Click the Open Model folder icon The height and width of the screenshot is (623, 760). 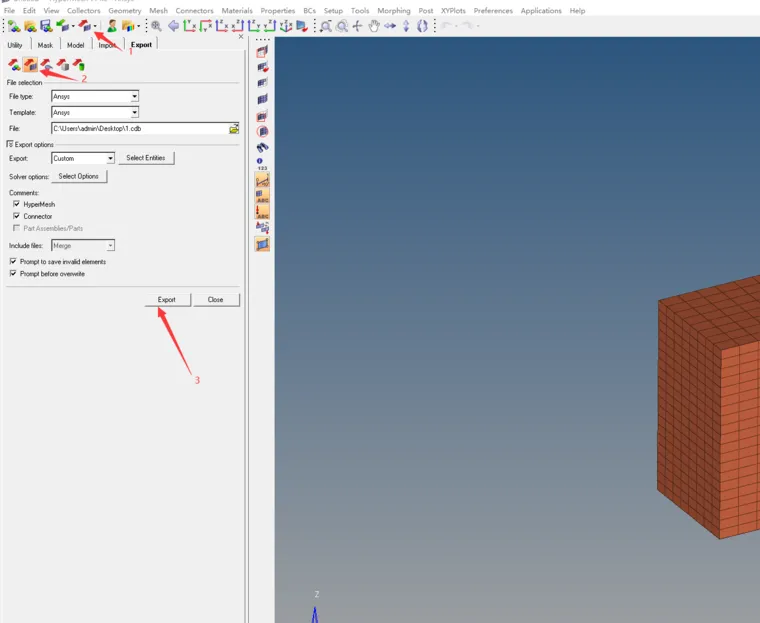pos(30,26)
